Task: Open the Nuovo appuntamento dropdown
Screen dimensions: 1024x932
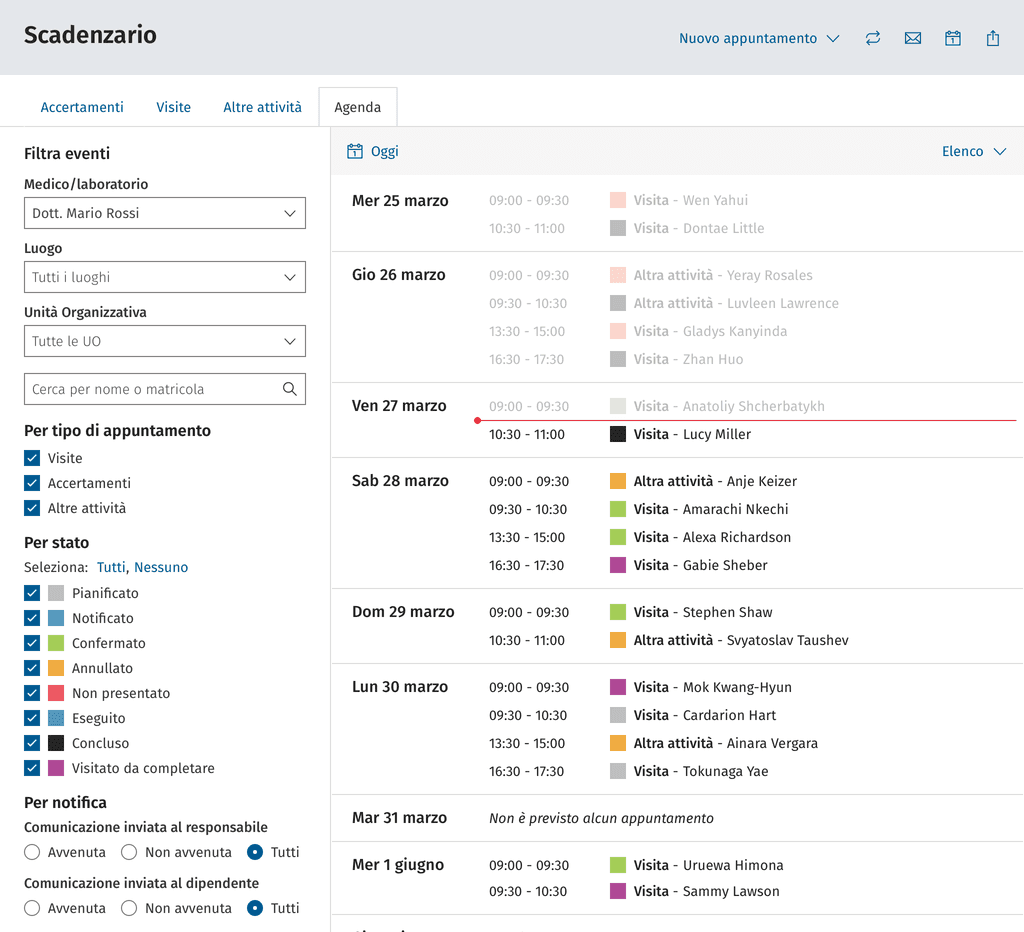Action: point(759,39)
